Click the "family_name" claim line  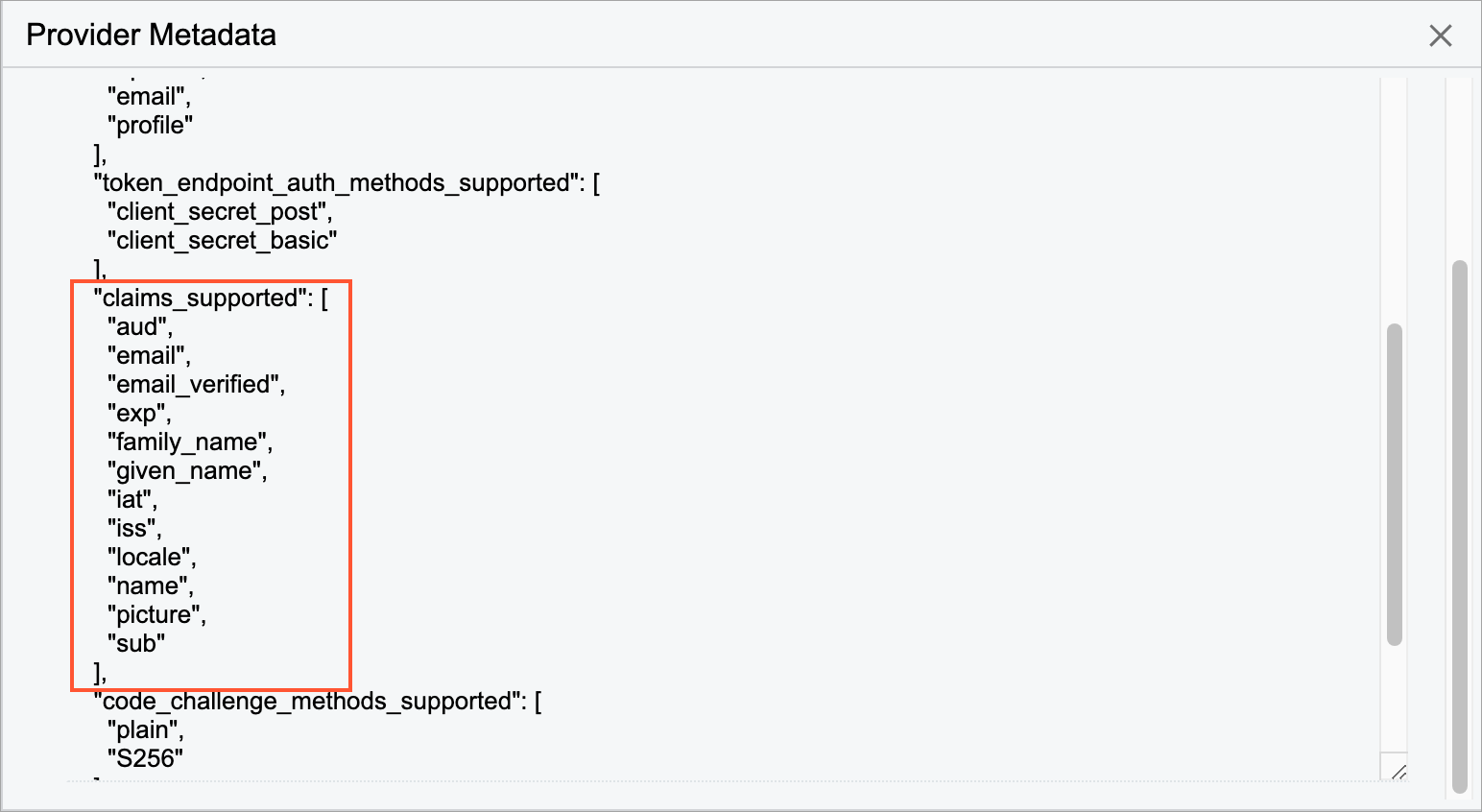pos(188,442)
